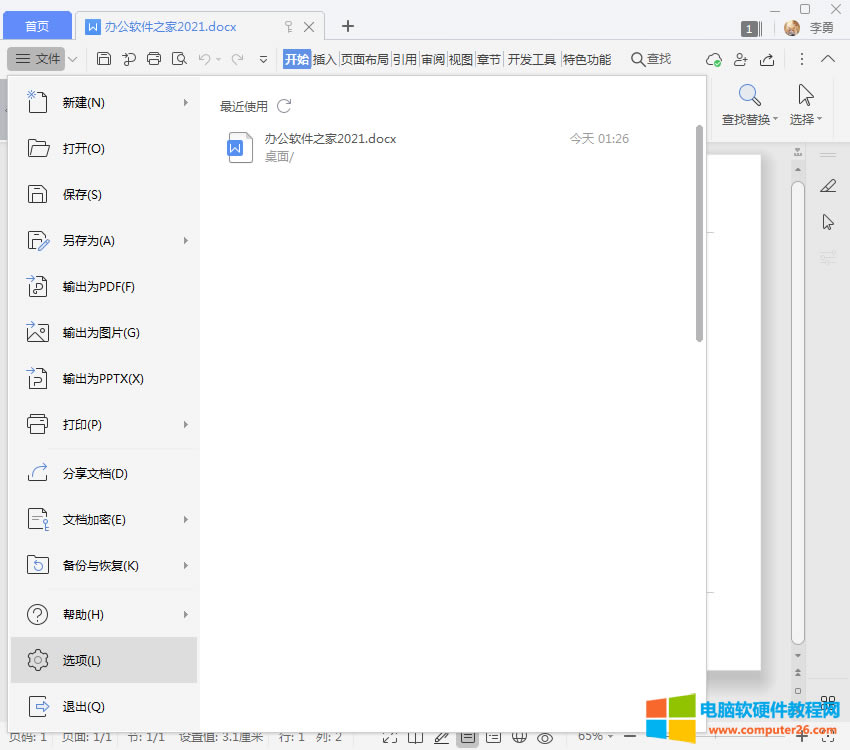The width and height of the screenshot is (850, 750).
Task: Switch to the 插入 ribbon tab
Action: click(x=325, y=59)
